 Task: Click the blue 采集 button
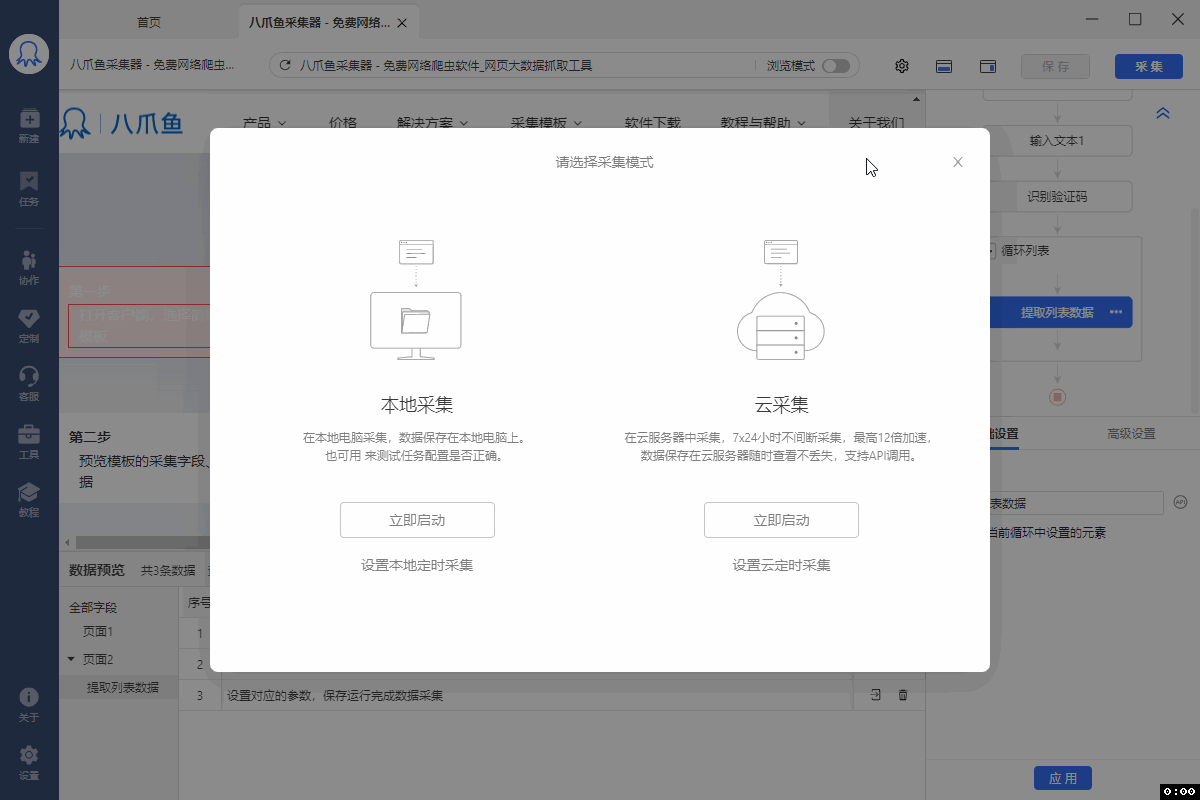(x=1148, y=66)
